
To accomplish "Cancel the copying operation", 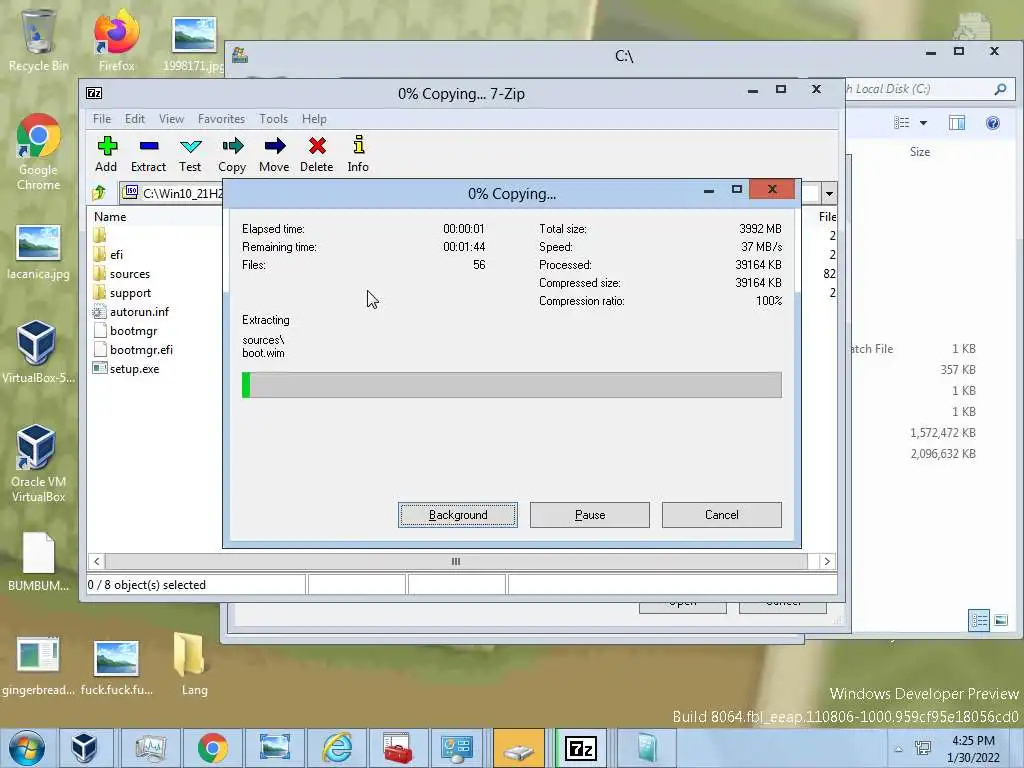I will [722, 515].
